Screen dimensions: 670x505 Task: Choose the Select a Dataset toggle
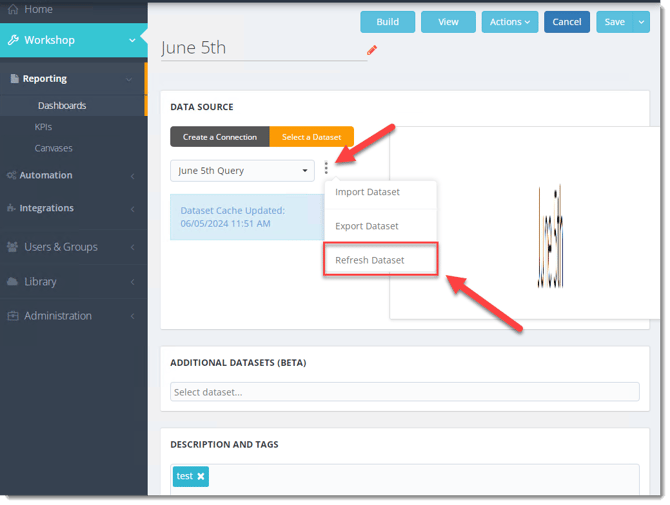click(x=311, y=137)
